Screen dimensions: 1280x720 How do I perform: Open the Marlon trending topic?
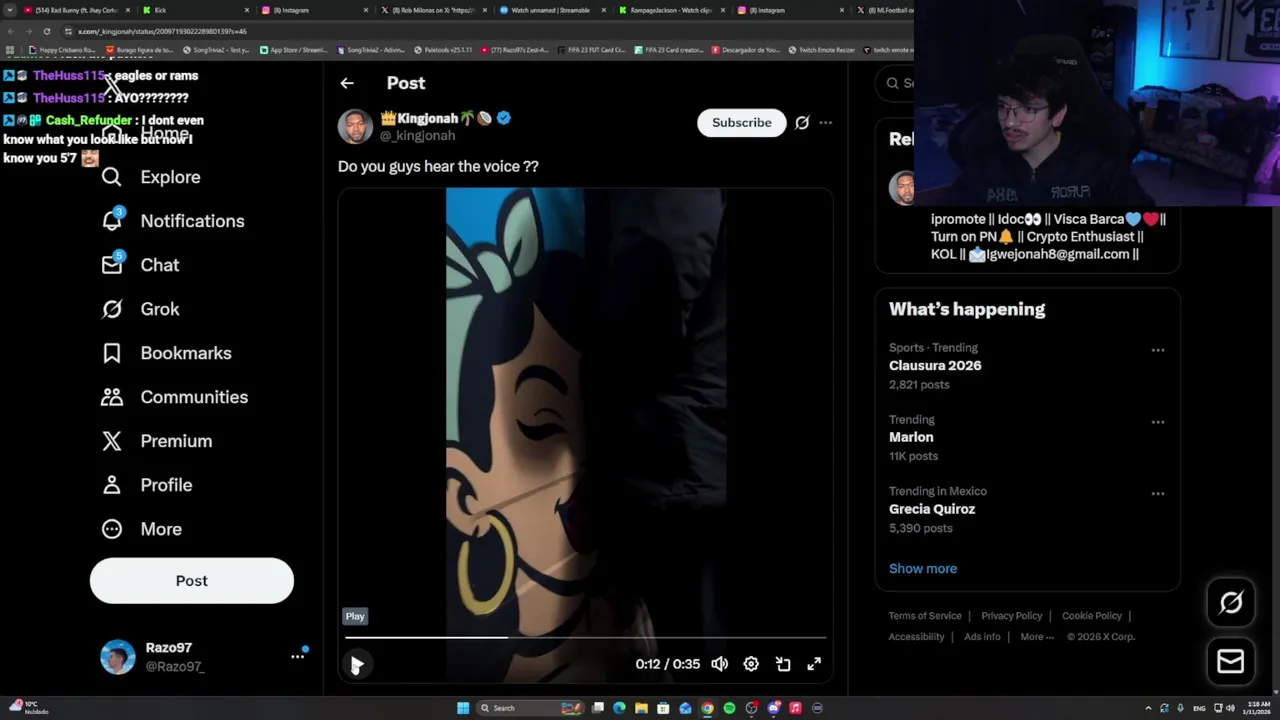pyautogui.click(x=911, y=438)
